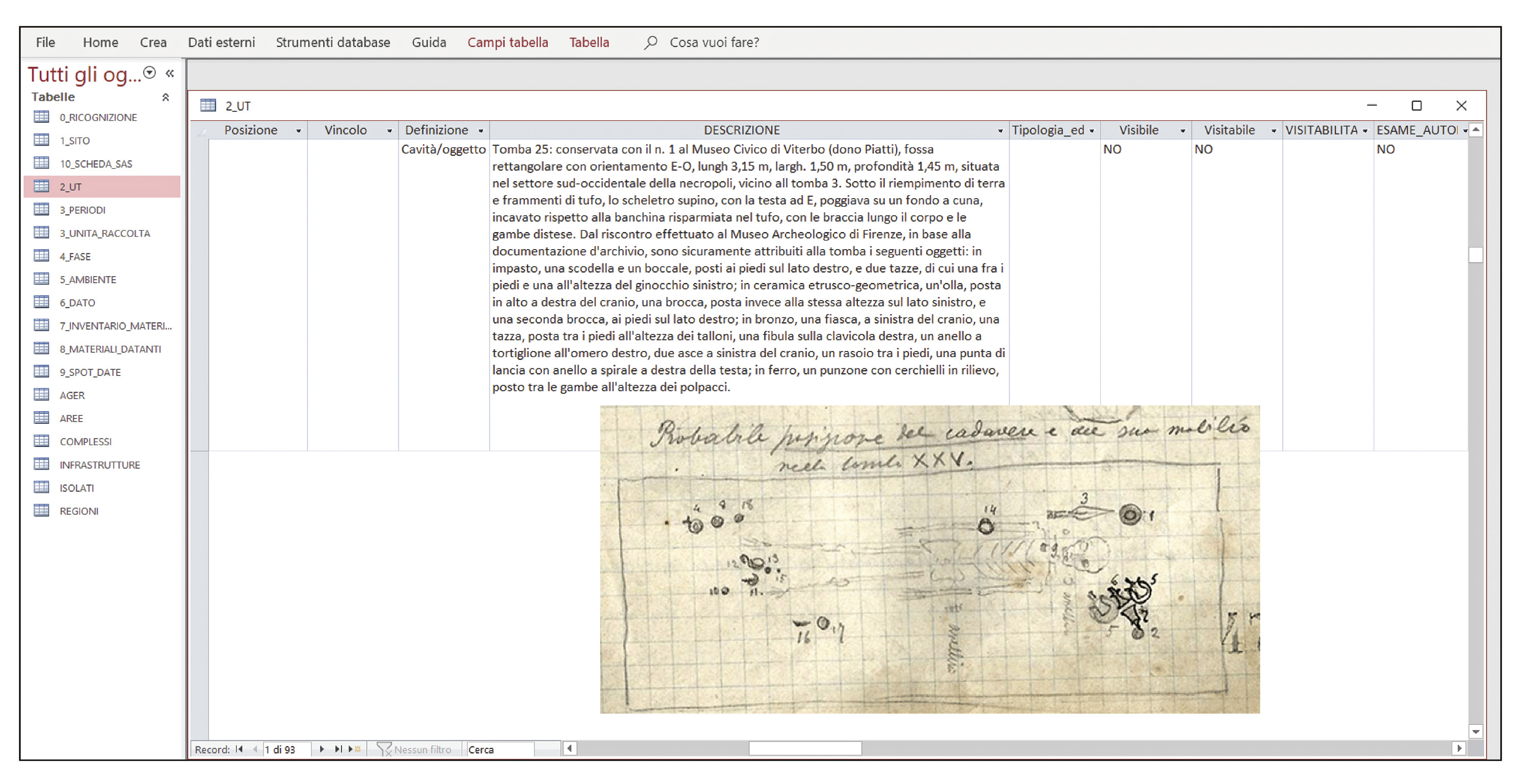1521x784 pixels.
Task: Open the 3_PERIODI table
Action: coord(82,210)
